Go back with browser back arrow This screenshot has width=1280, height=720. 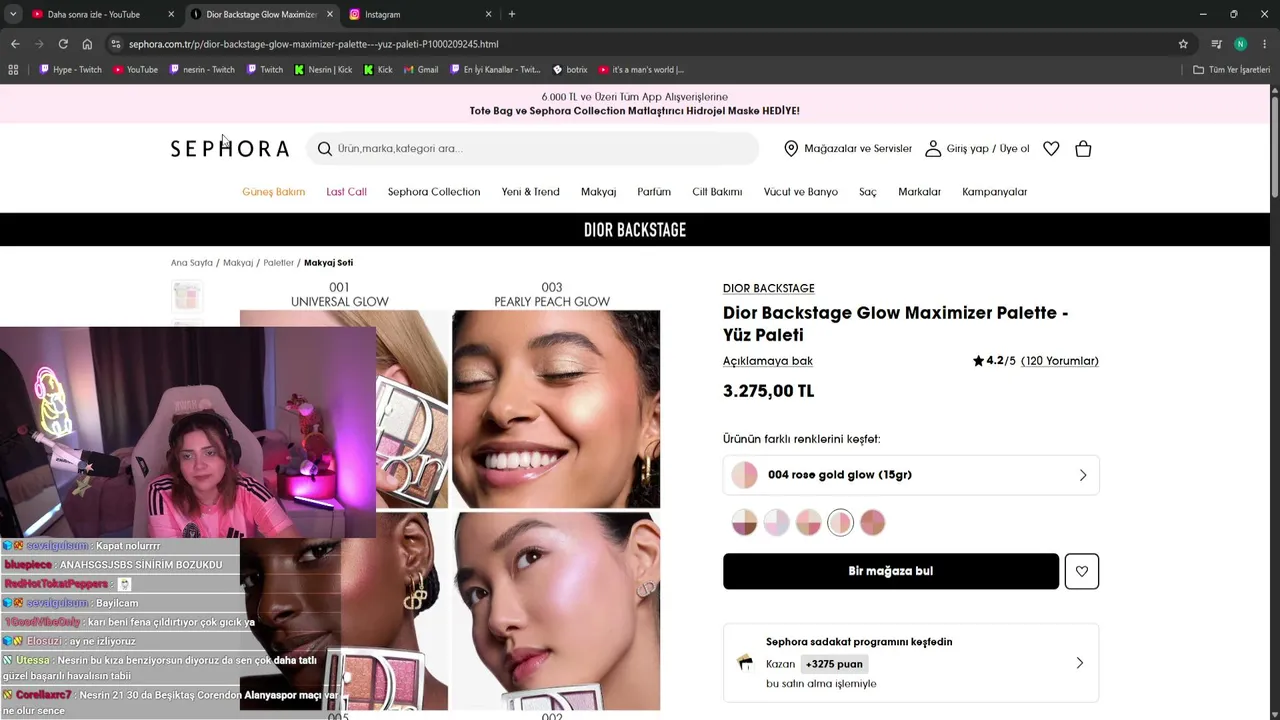pyautogui.click(x=15, y=44)
